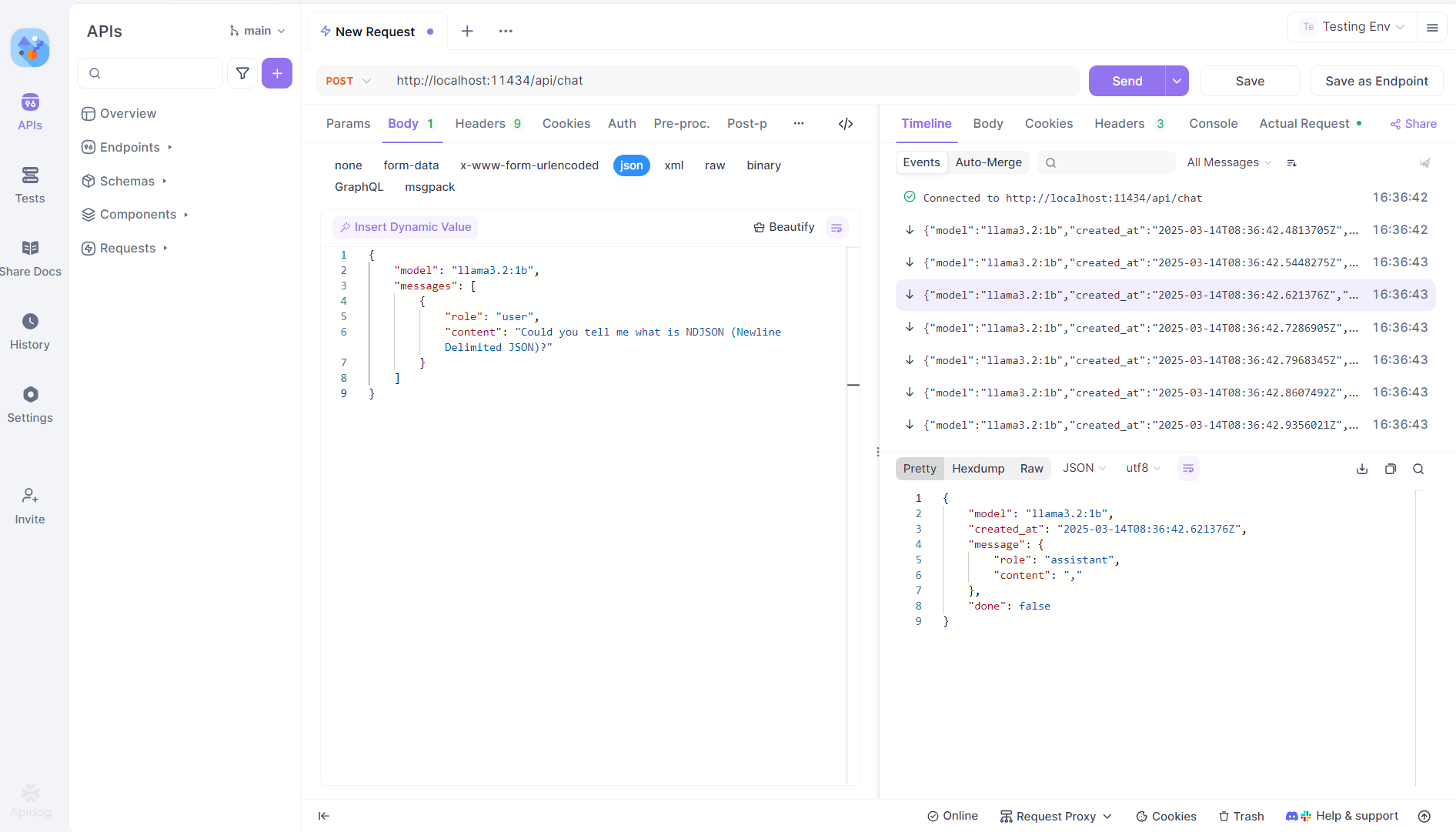The width and height of the screenshot is (1456, 832).
Task: Open the APIs section in the sidebar
Action: pos(30,112)
